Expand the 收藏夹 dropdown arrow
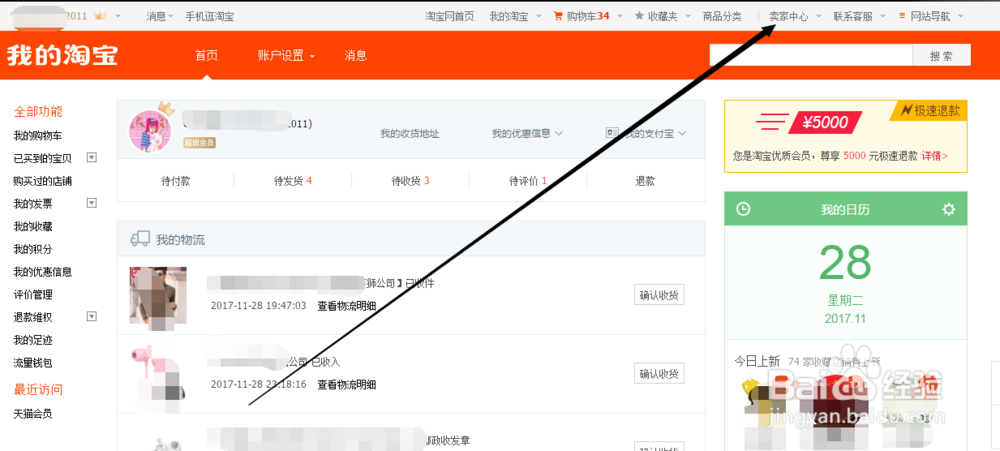The image size is (1000, 451). [x=688, y=17]
